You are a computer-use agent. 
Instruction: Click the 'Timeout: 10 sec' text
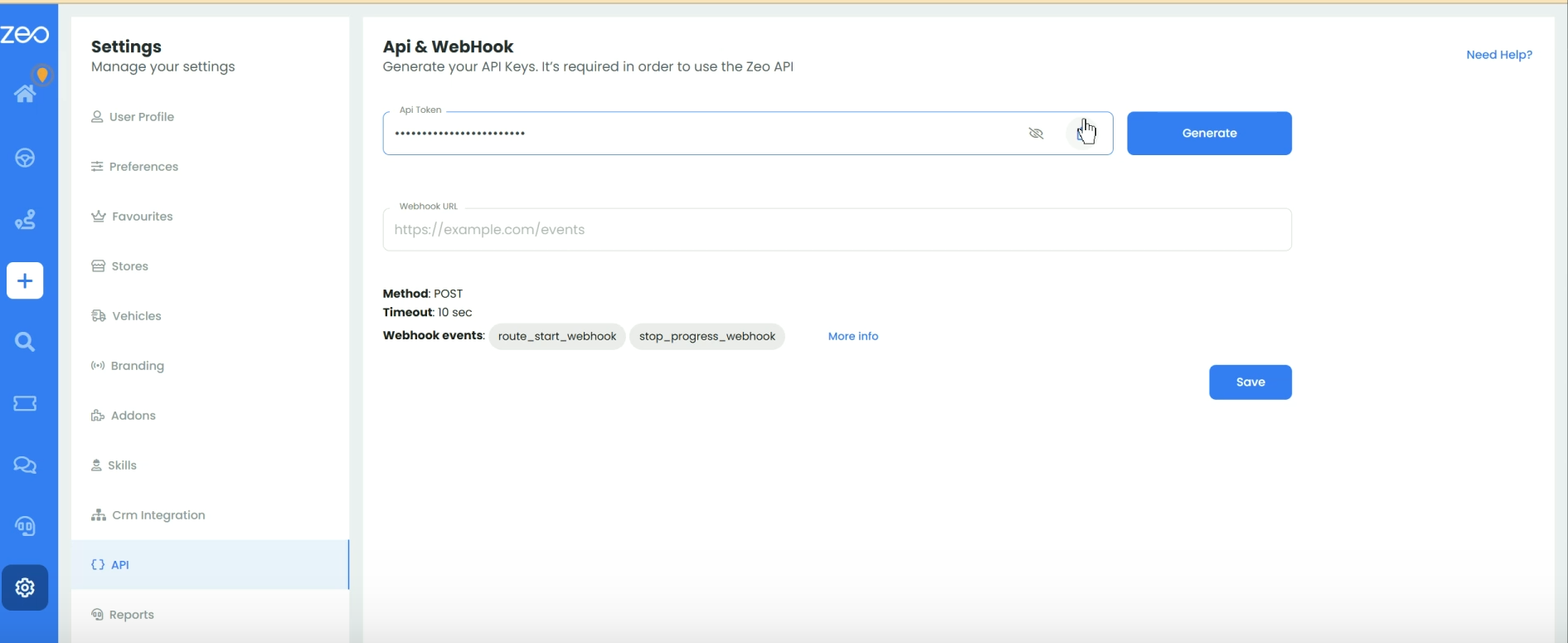(427, 313)
